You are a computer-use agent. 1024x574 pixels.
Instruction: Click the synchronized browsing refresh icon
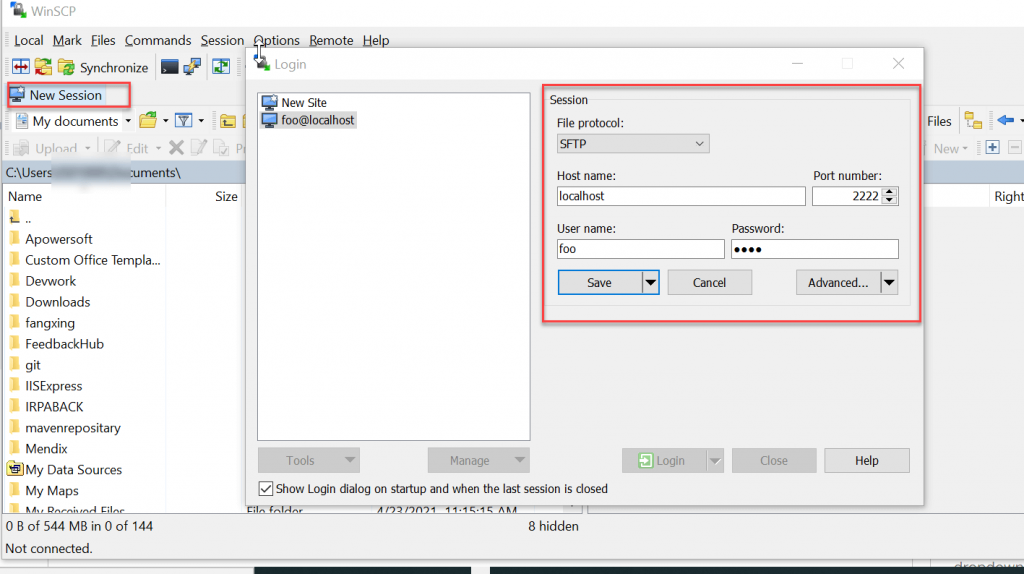pos(221,67)
